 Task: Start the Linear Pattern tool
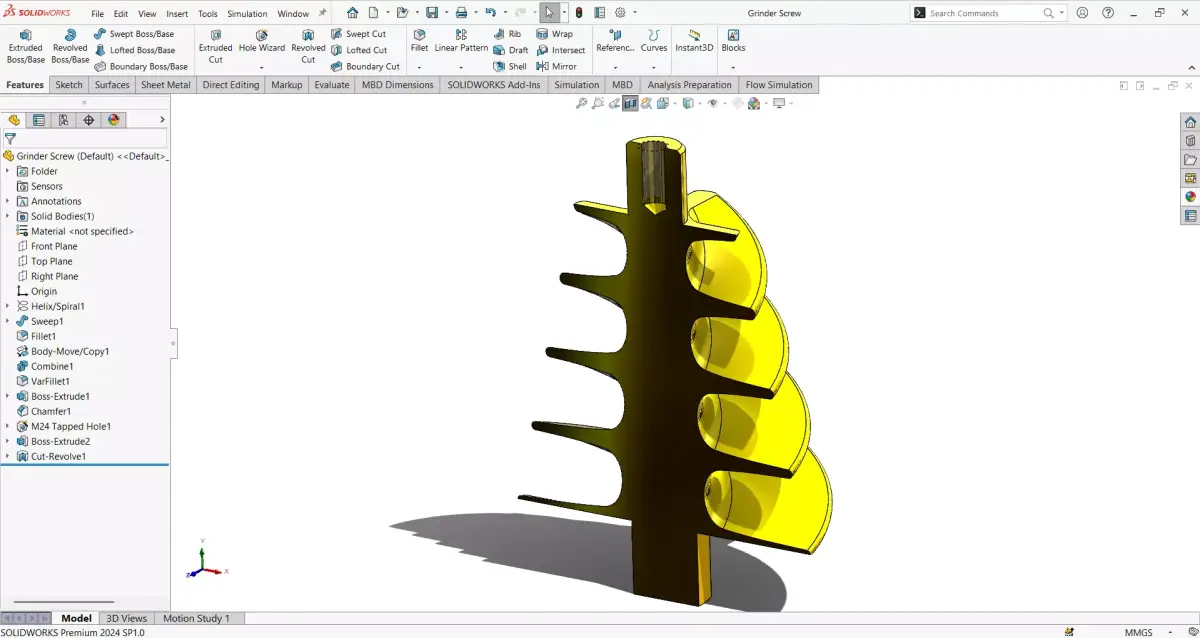pos(461,41)
